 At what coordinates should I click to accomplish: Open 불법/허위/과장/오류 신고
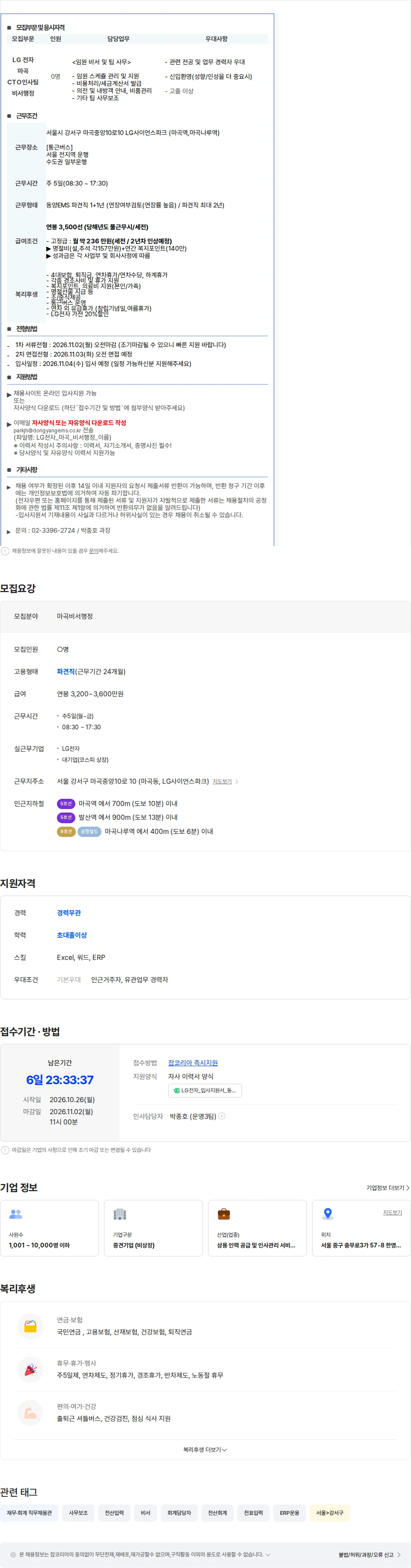pyautogui.click(x=369, y=1555)
